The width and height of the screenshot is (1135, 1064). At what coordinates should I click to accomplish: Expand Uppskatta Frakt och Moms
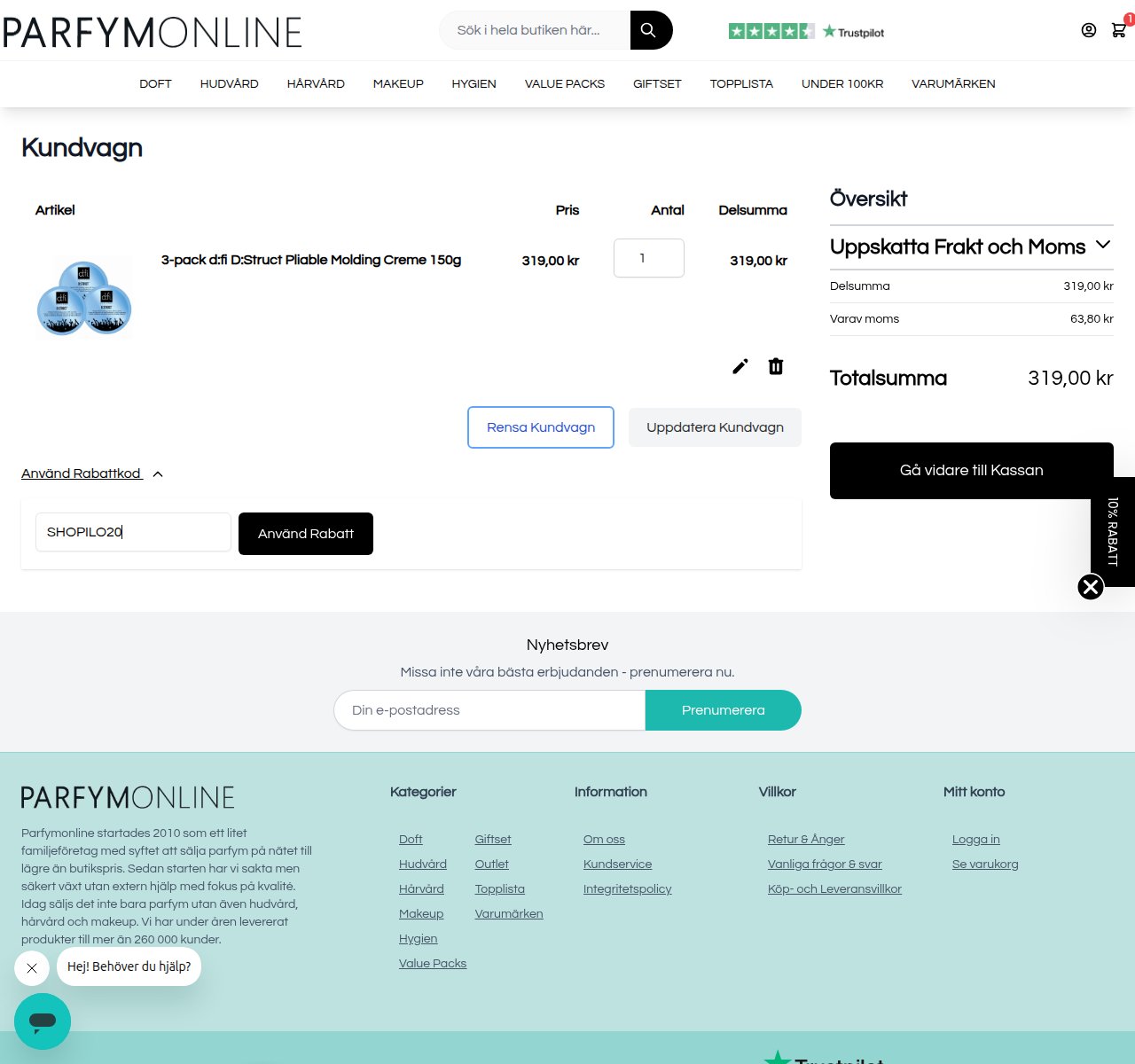[971, 246]
